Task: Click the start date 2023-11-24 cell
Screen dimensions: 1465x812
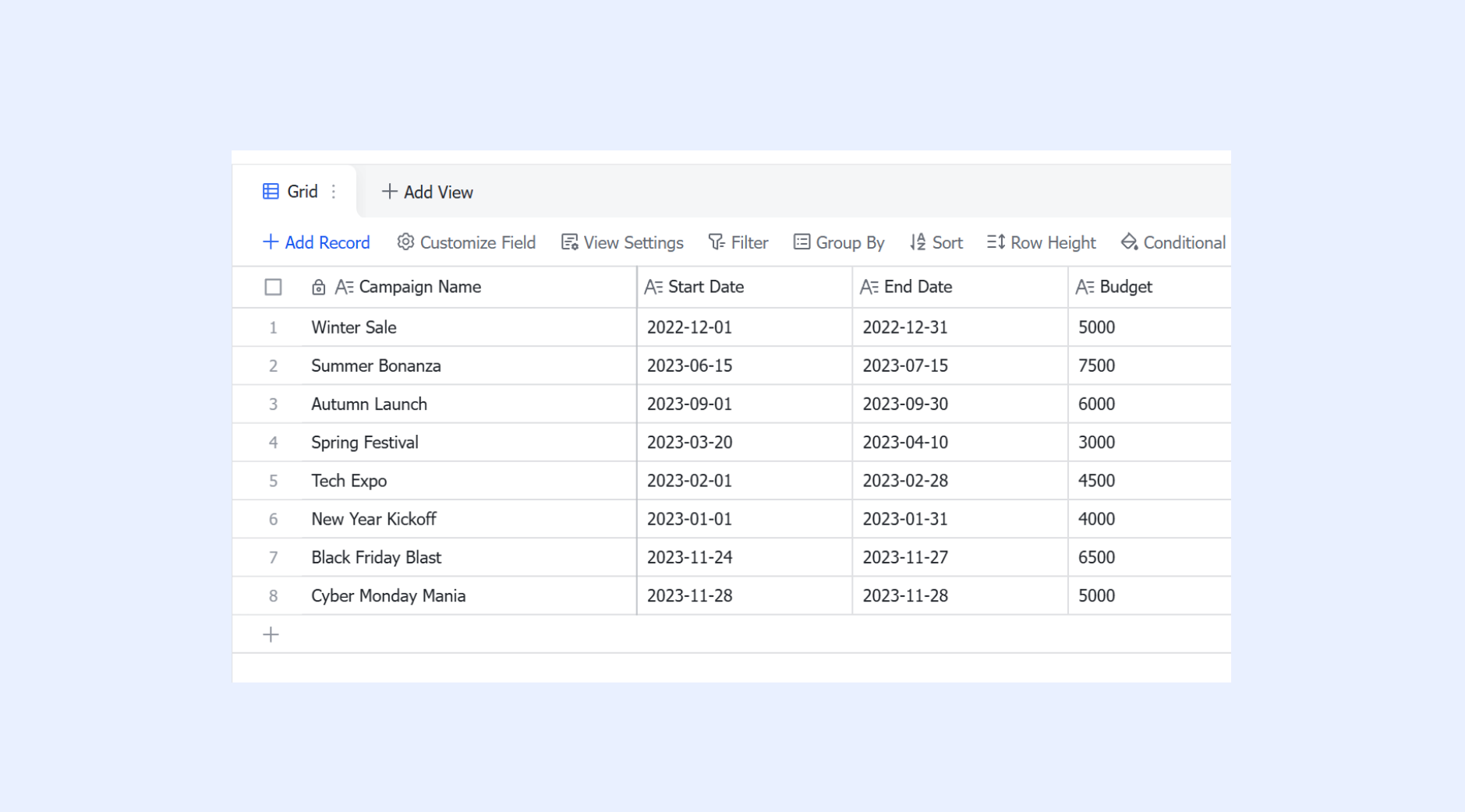Action: coord(745,557)
